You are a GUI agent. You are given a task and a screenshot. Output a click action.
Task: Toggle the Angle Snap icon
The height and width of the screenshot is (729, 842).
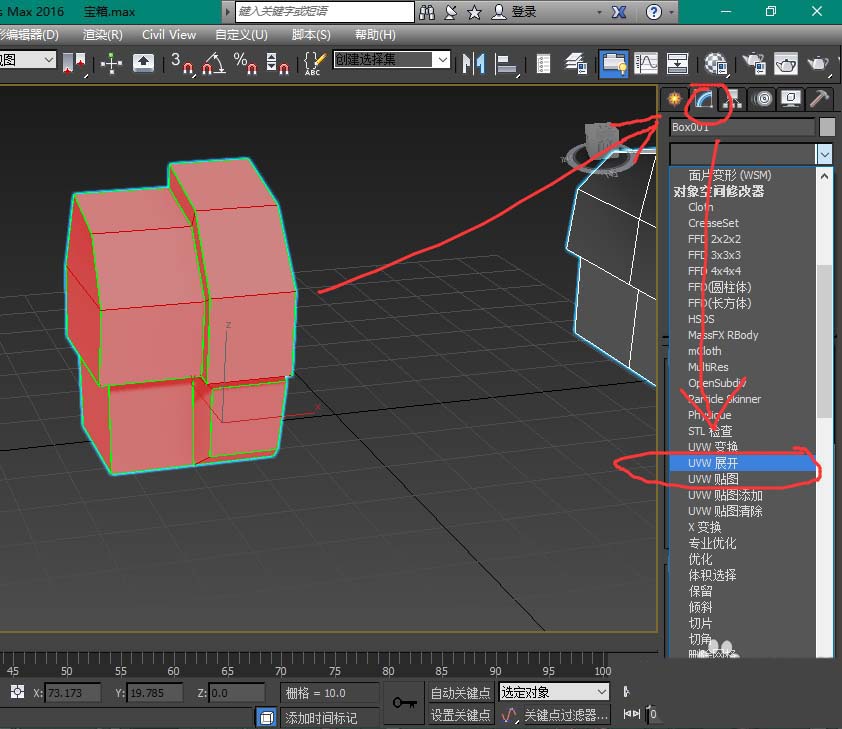213,63
